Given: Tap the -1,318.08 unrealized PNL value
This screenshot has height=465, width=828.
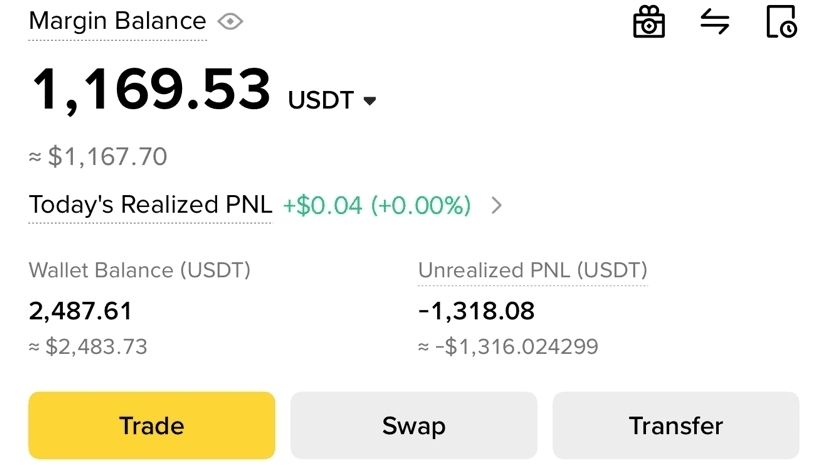Looking at the screenshot, I should (476, 310).
